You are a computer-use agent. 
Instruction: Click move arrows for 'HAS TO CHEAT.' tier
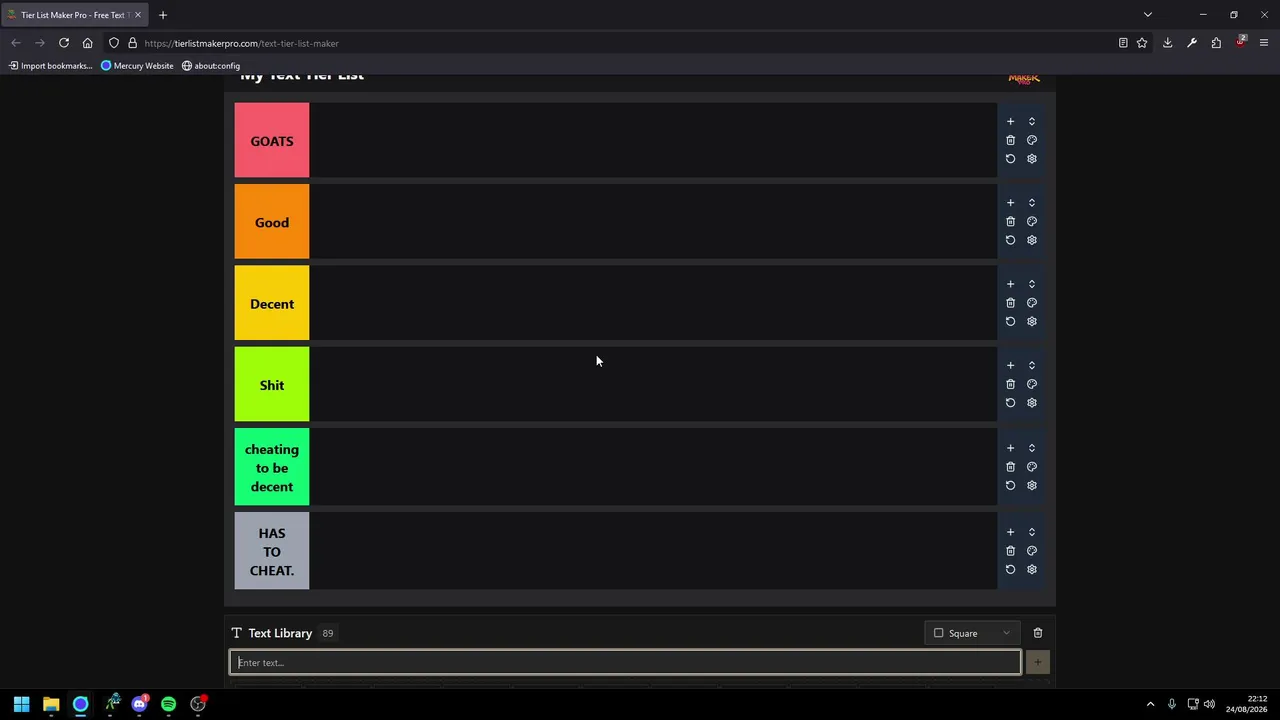pyautogui.click(x=1032, y=532)
